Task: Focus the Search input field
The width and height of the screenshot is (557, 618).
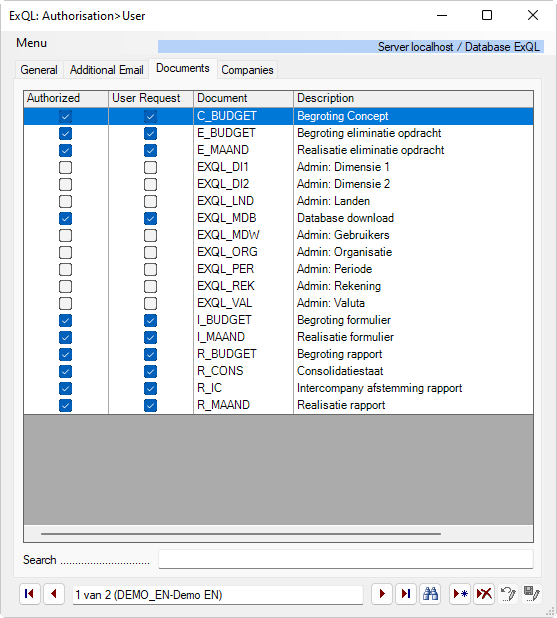Action: [x=346, y=559]
